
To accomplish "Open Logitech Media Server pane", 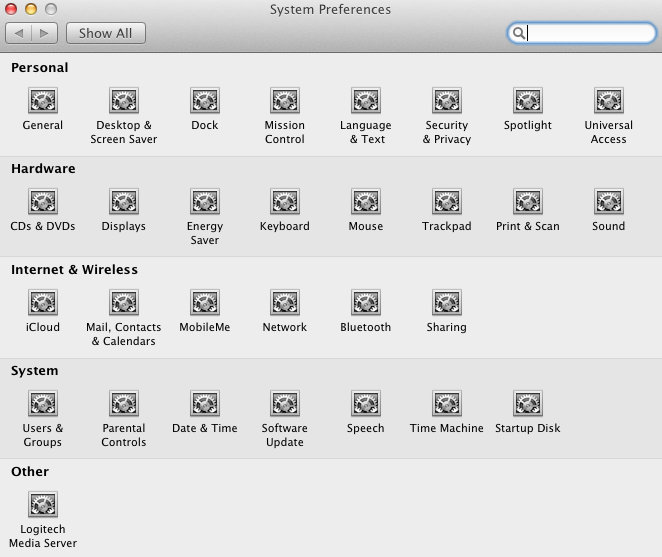I will 43,505.
